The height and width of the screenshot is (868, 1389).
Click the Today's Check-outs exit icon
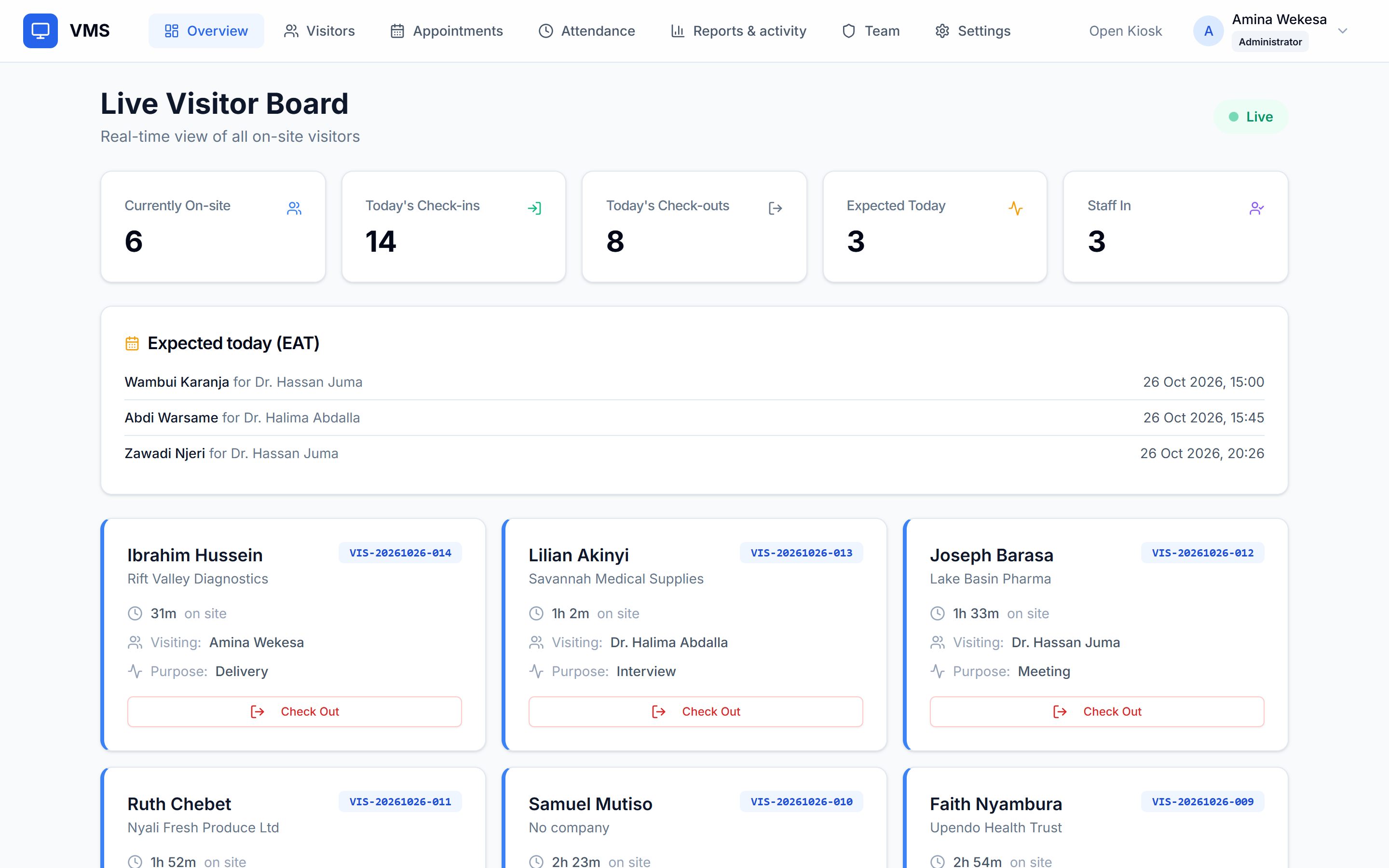[x=776, y=208]
